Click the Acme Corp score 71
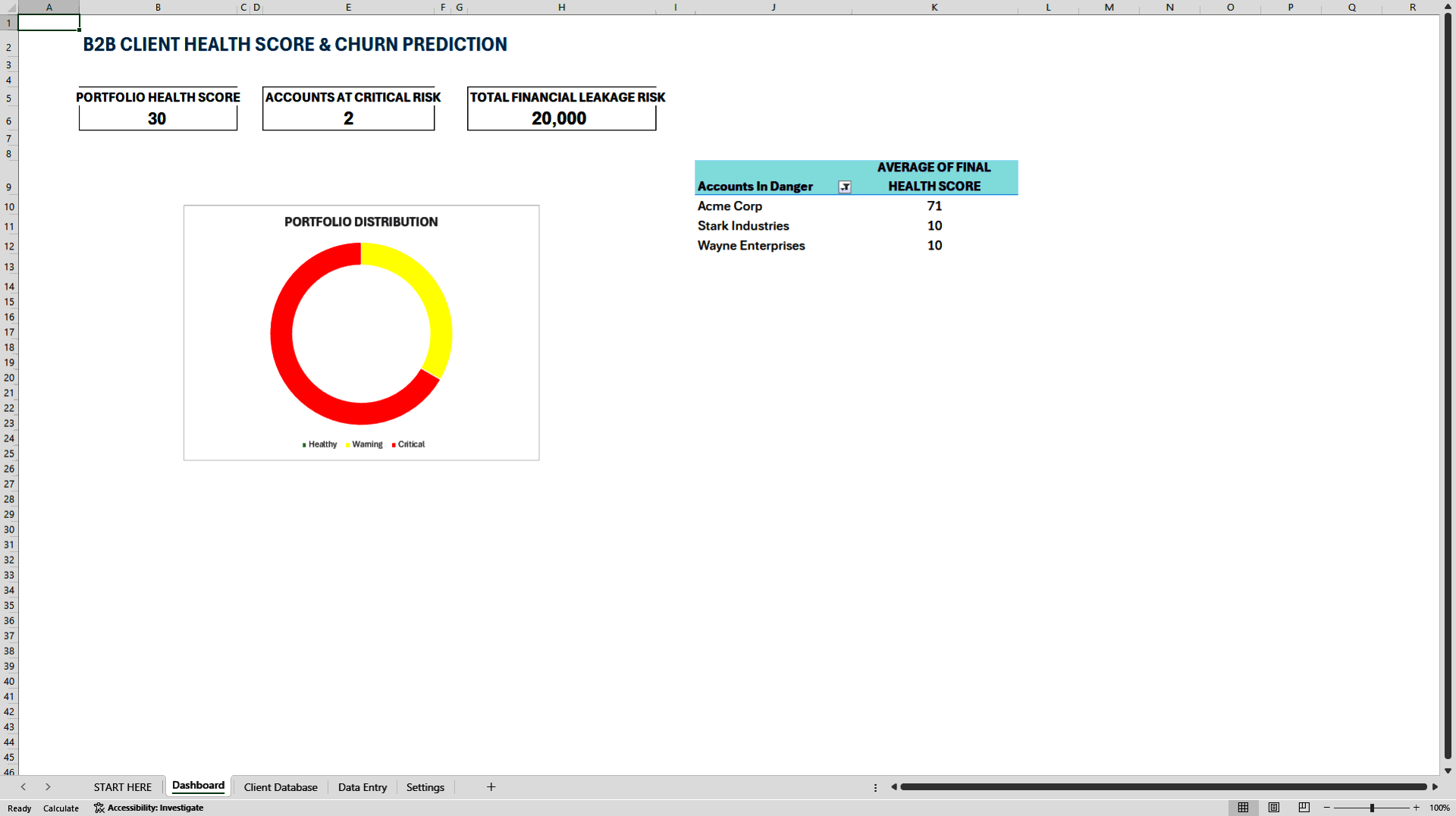 pyautogui.click(x=934, y=206)
